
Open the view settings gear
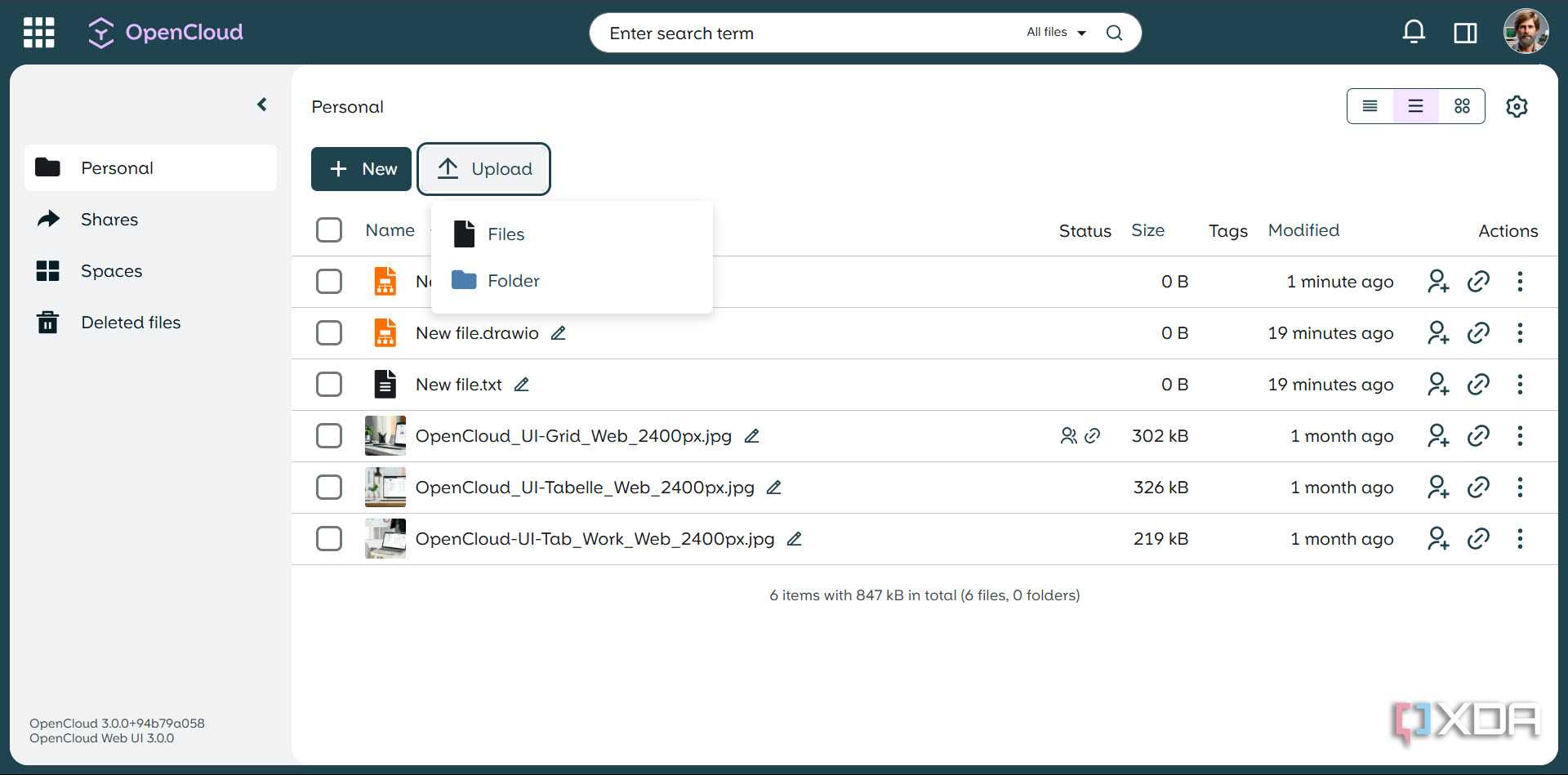tap(1517, 106)
